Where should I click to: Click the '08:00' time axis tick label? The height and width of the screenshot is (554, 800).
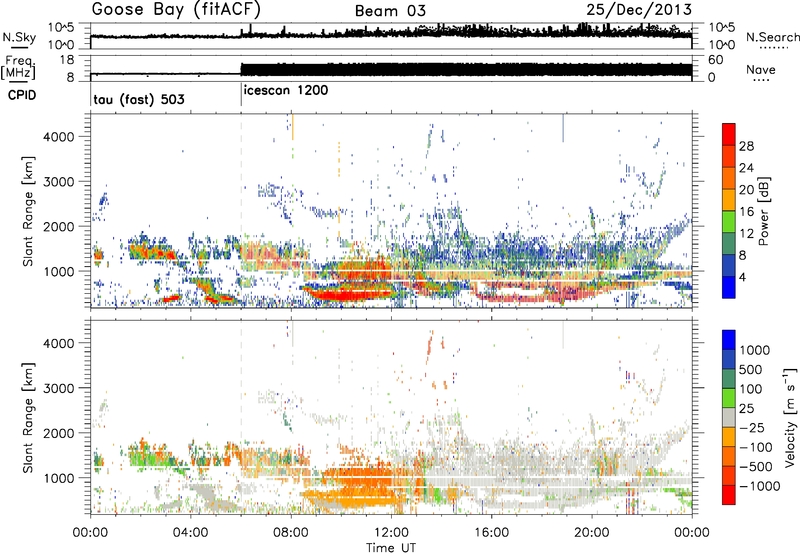pyautogui.click(x=291, y=533)
